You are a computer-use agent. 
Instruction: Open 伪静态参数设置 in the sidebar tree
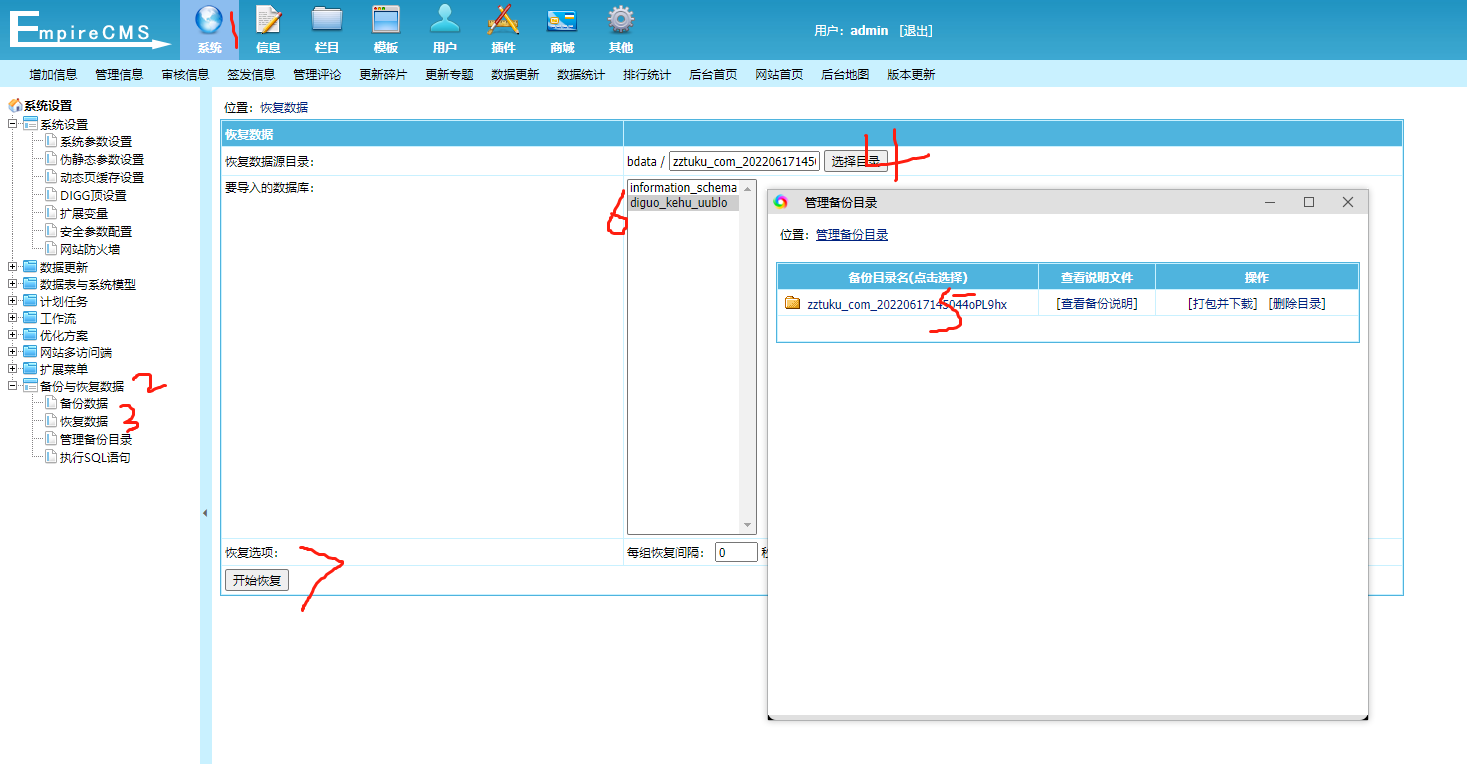pos(102,159)
